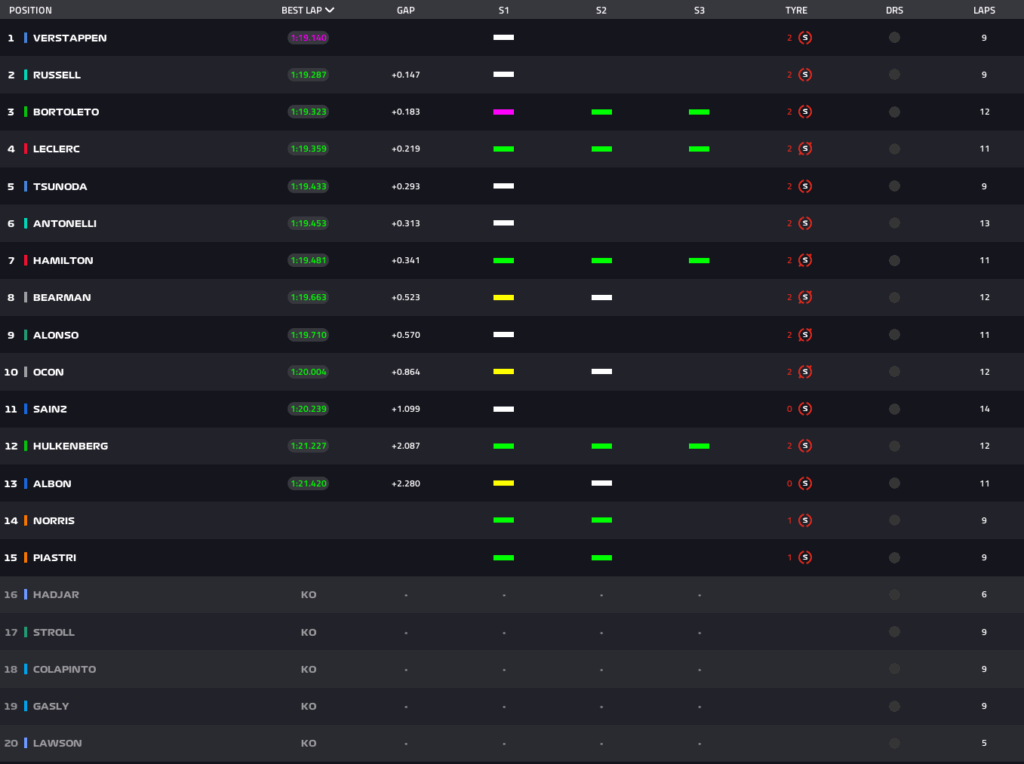Click the Position column header
Image resolution: width=1024 pixels, height=764 pixels.
point(30,10)
